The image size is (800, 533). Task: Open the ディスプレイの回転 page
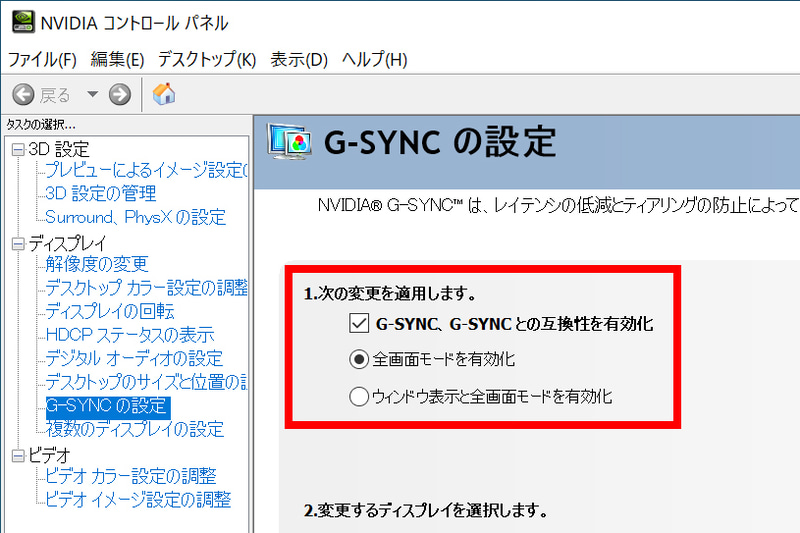tap(110, 311)
